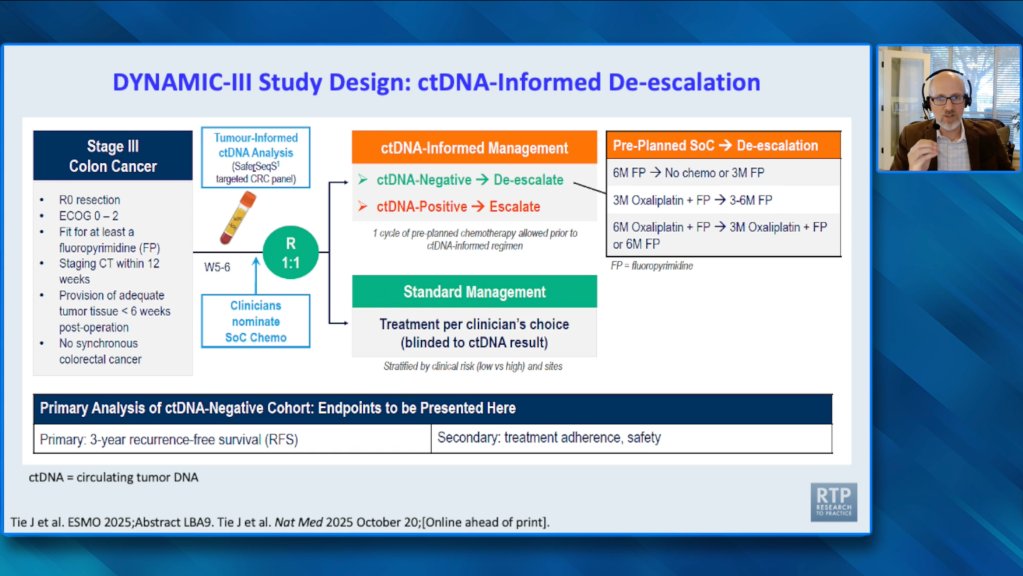The width and height of the screenshot is (1023, 576).
Task: Click the Primary Analysis of ctDNA-Negative Cohort banner
Action: [433, 409]
